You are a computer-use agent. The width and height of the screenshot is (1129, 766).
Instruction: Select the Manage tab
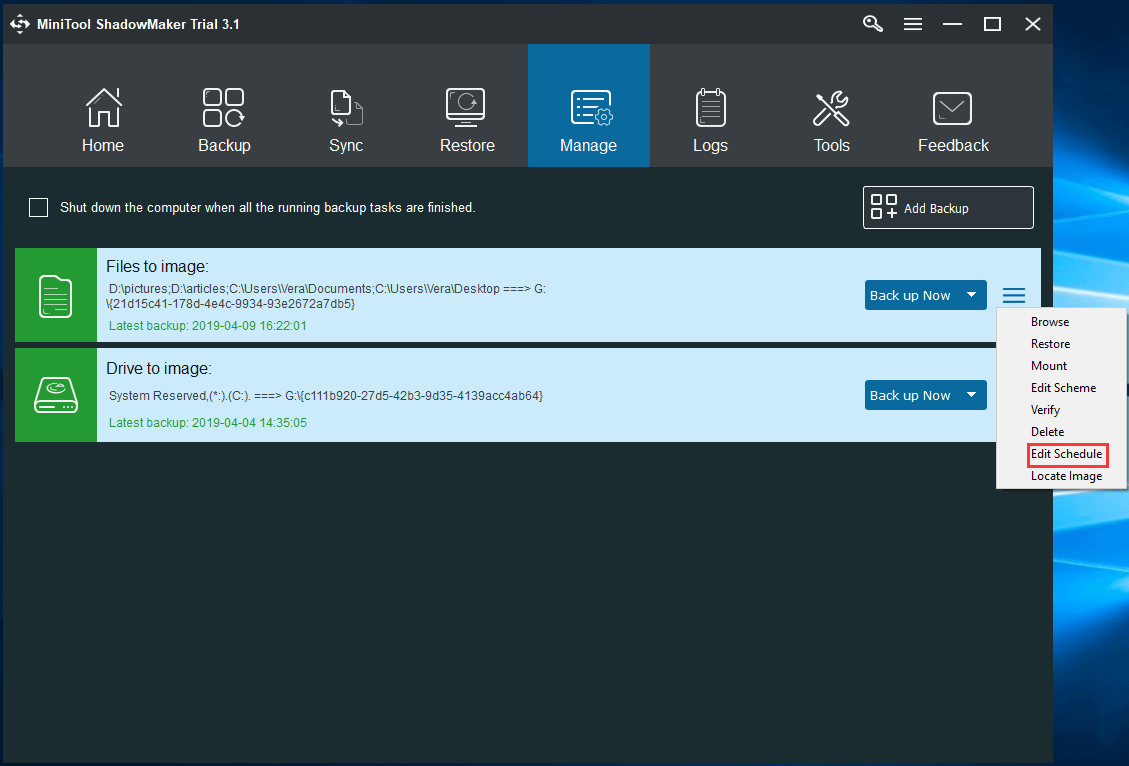point(588,106)
